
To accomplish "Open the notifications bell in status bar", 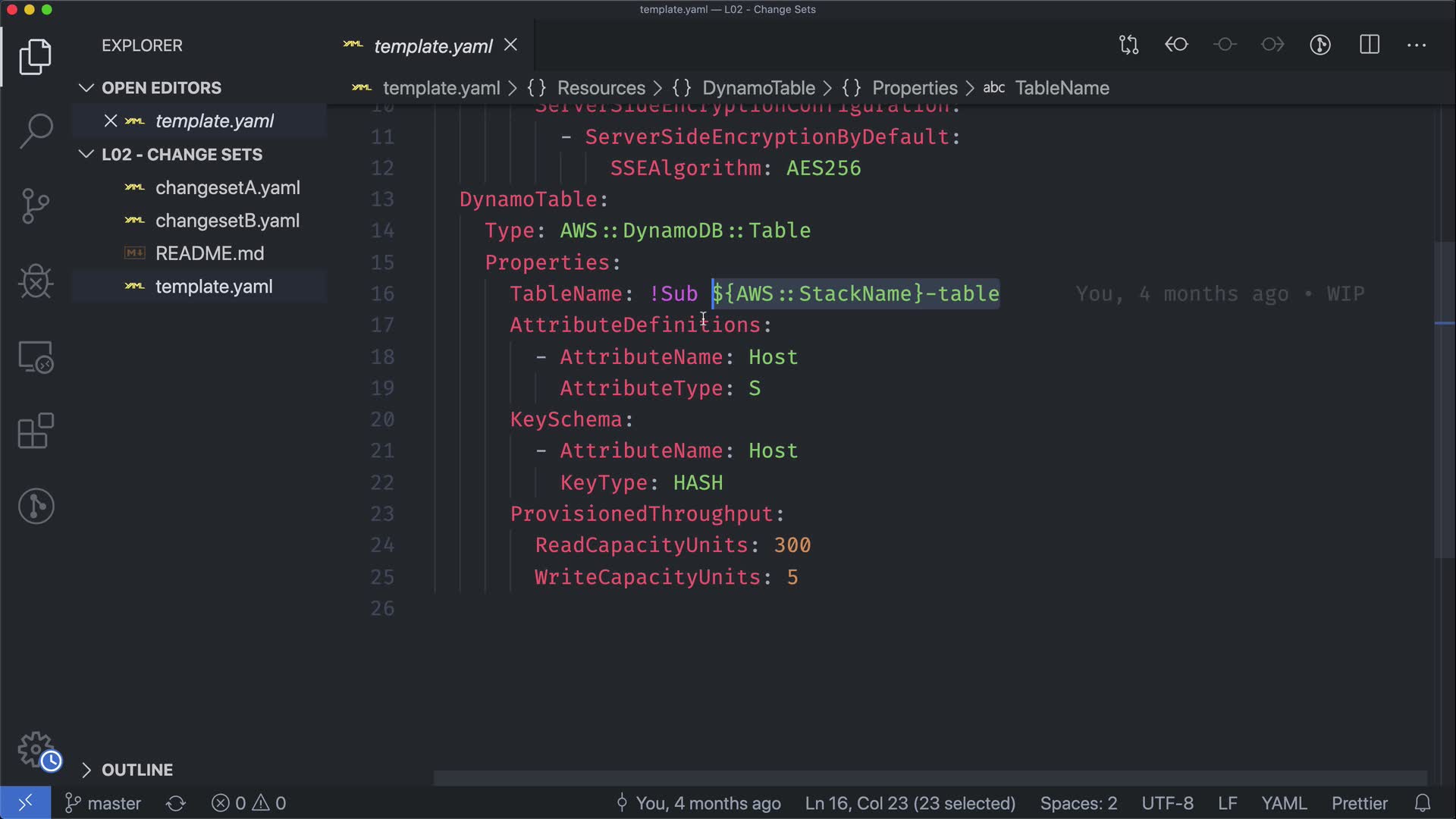I will coord(1423,803).
